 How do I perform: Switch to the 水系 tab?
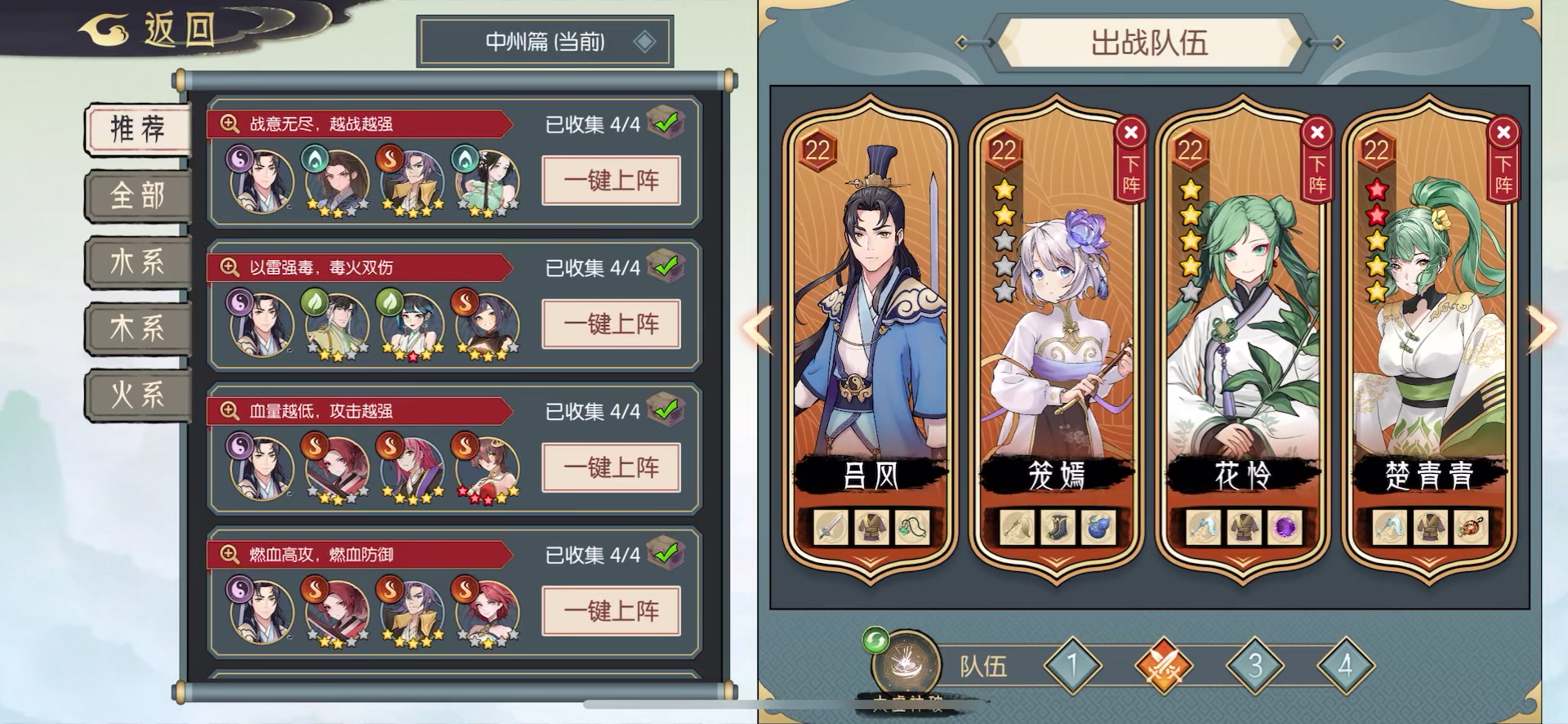tap(138, 262)
